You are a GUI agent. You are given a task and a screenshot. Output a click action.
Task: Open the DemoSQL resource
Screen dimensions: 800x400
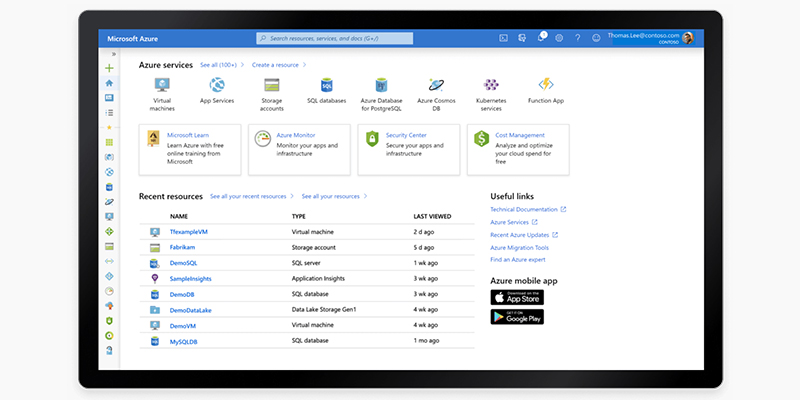(183, 263)
